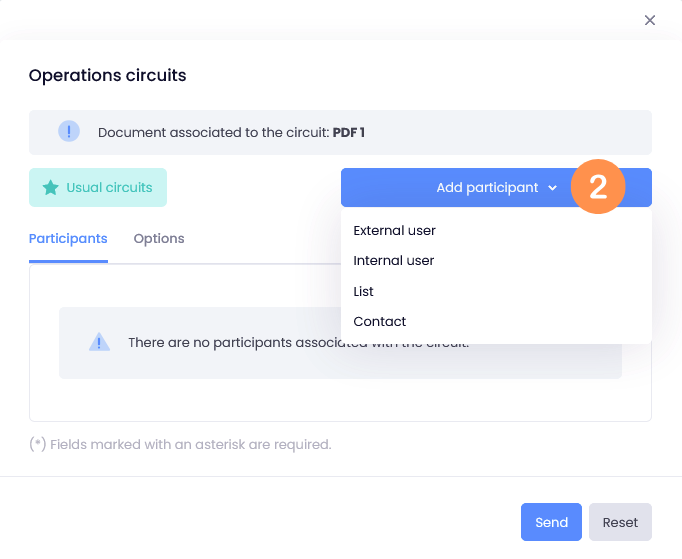Click the Operations circuits heading
The image size is (682, 559).
point(107,75)
